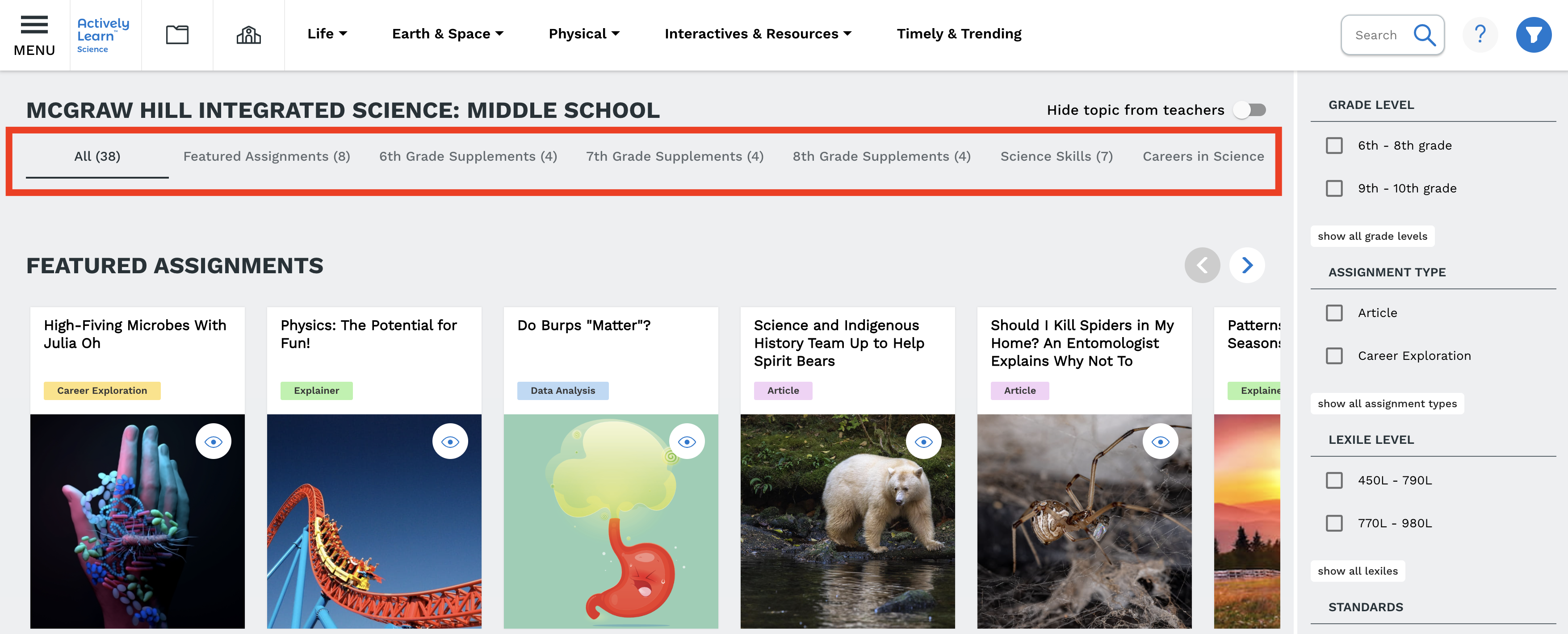Open Science and Indigenous History Spirit Bears title
This screenshot has height=634, width=1568.
[839, 343]
